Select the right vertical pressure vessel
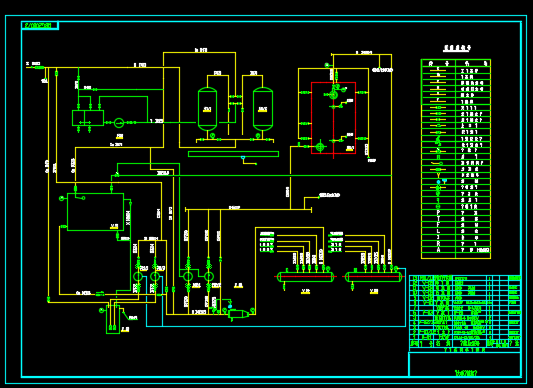The height and width of the screenshot is (388, 533). (x=263, y=109)
